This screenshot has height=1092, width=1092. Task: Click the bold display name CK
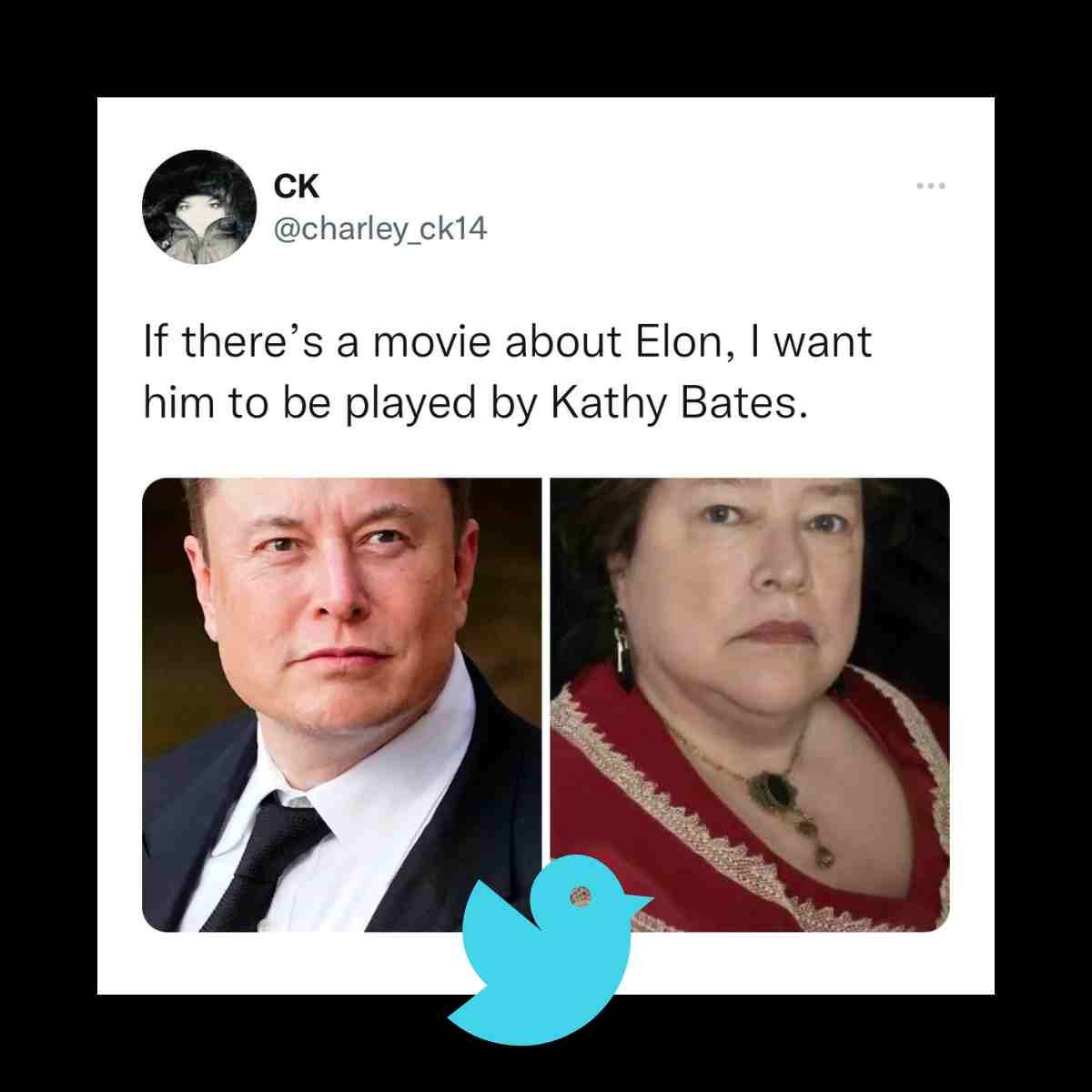pos(297,186)
